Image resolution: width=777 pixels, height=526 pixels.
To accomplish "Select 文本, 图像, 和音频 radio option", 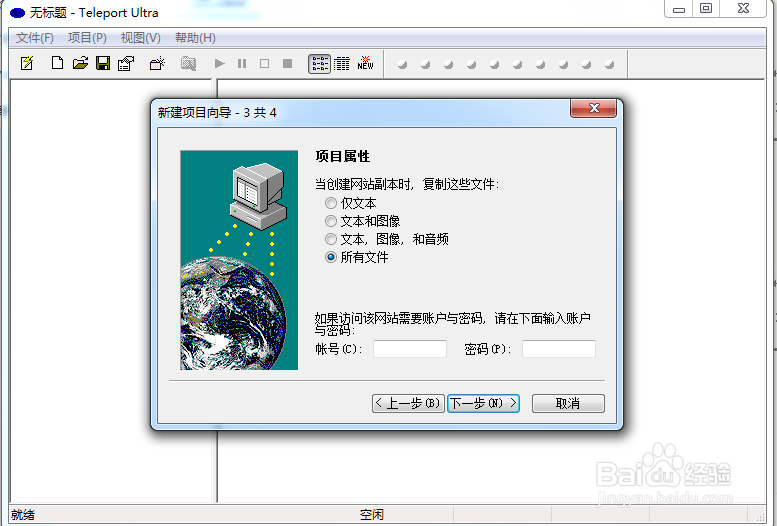I will click(x=387, y=239).
